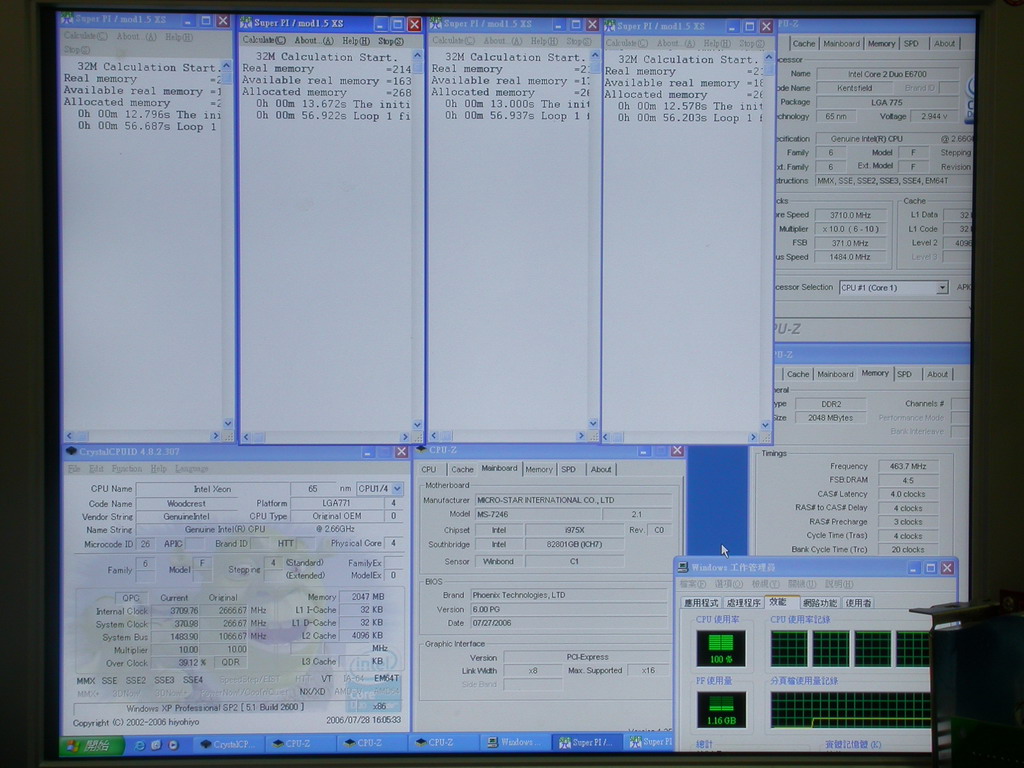This screenshot has width=1024, height=768.
Task: Open the Windows Start button
Action: (x=92, y=745)
